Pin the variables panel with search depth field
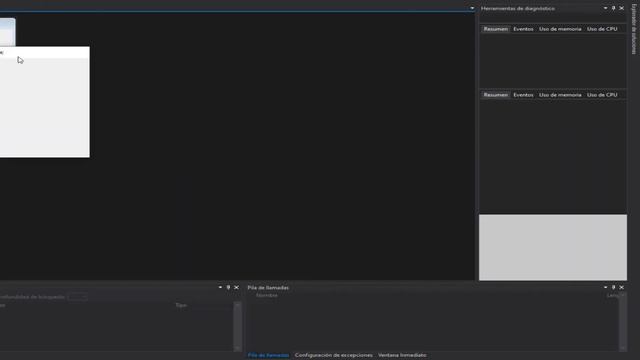 [228, 287]
